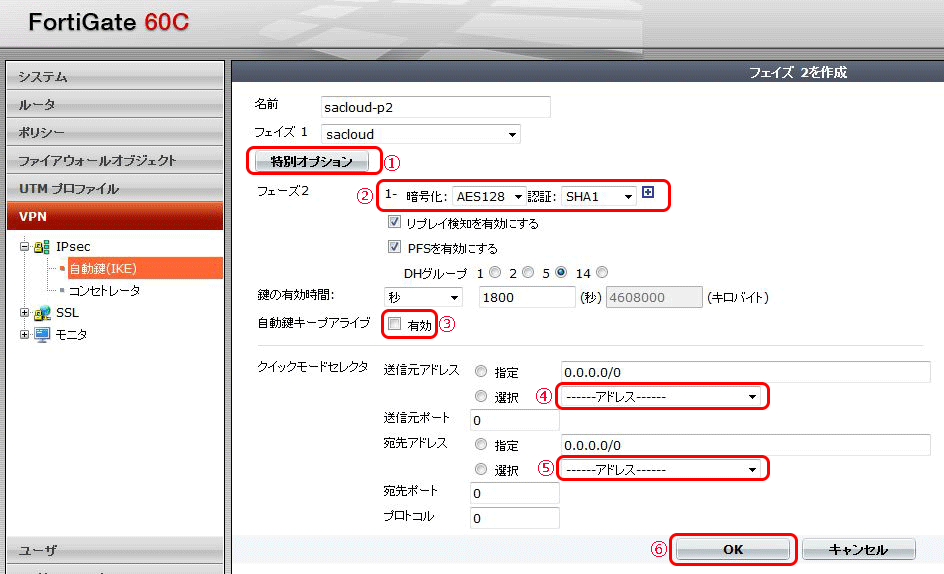Click the 特別オプション button
The height and width of the screenshot is (574, 944).
(x=312, y=161)
